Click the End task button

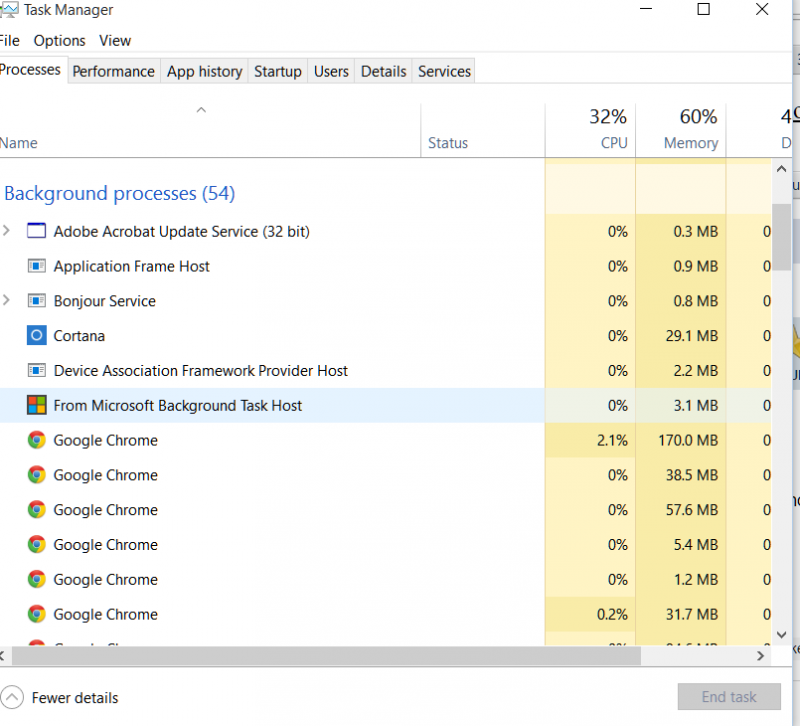(729, 696)
